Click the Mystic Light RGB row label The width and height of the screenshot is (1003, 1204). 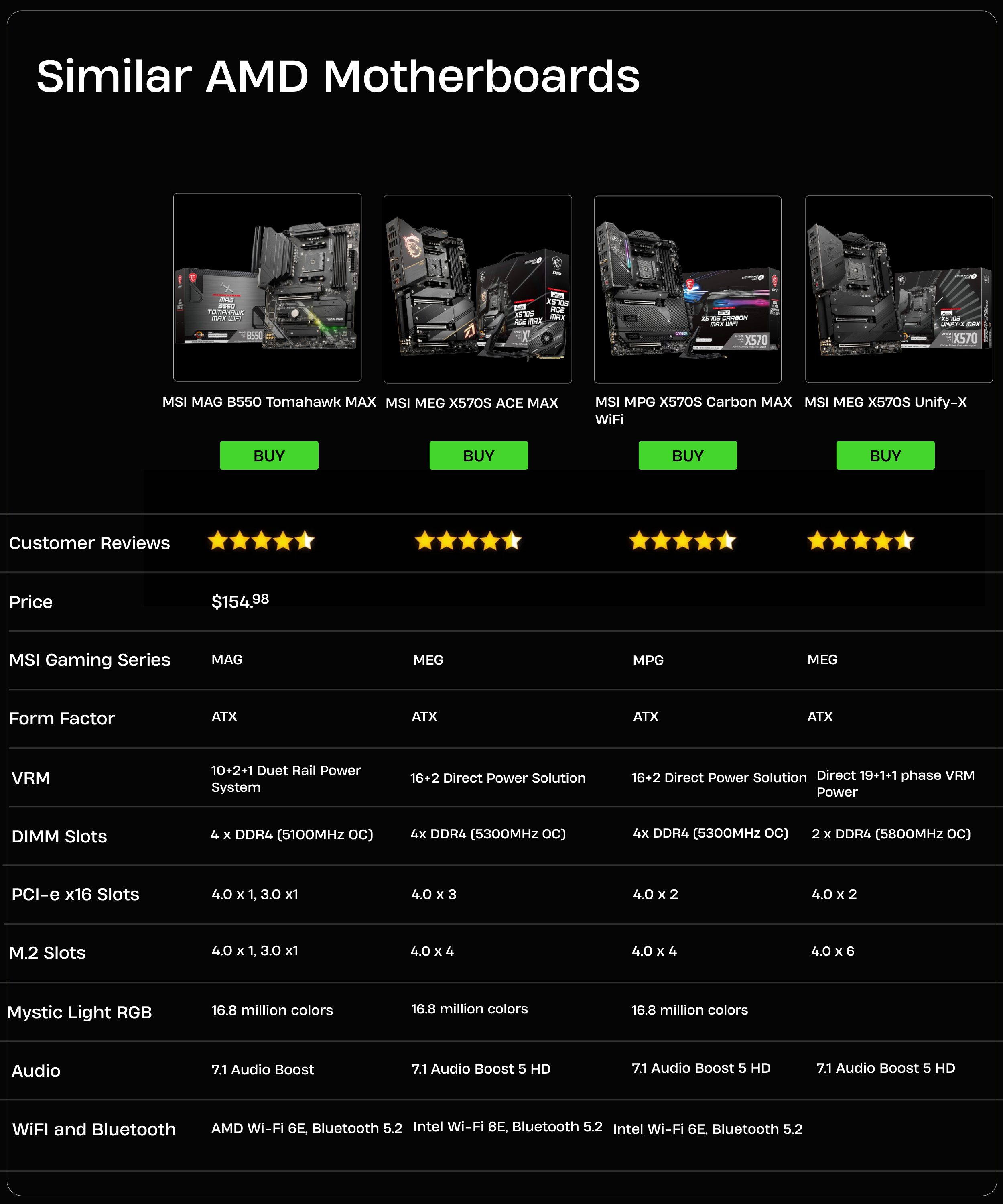pyautogui.click(x=80, y=1012)
